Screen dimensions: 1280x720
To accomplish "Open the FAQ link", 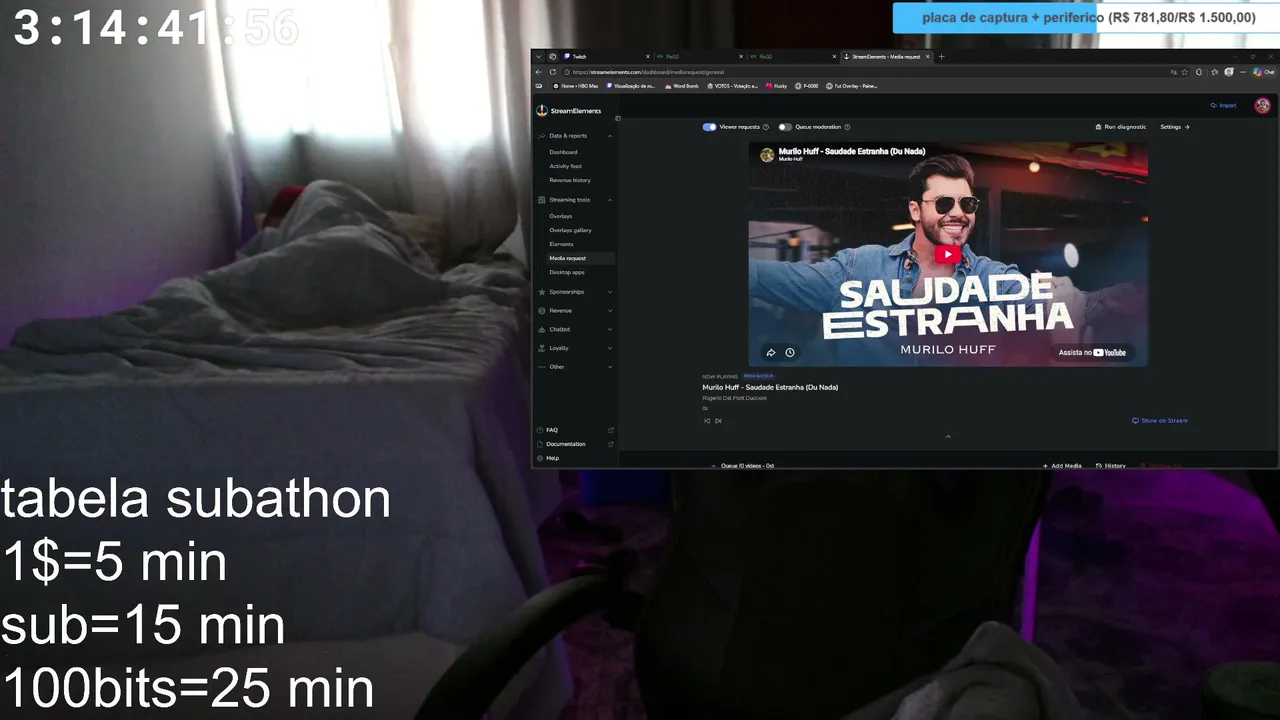I will coord(552,430).
